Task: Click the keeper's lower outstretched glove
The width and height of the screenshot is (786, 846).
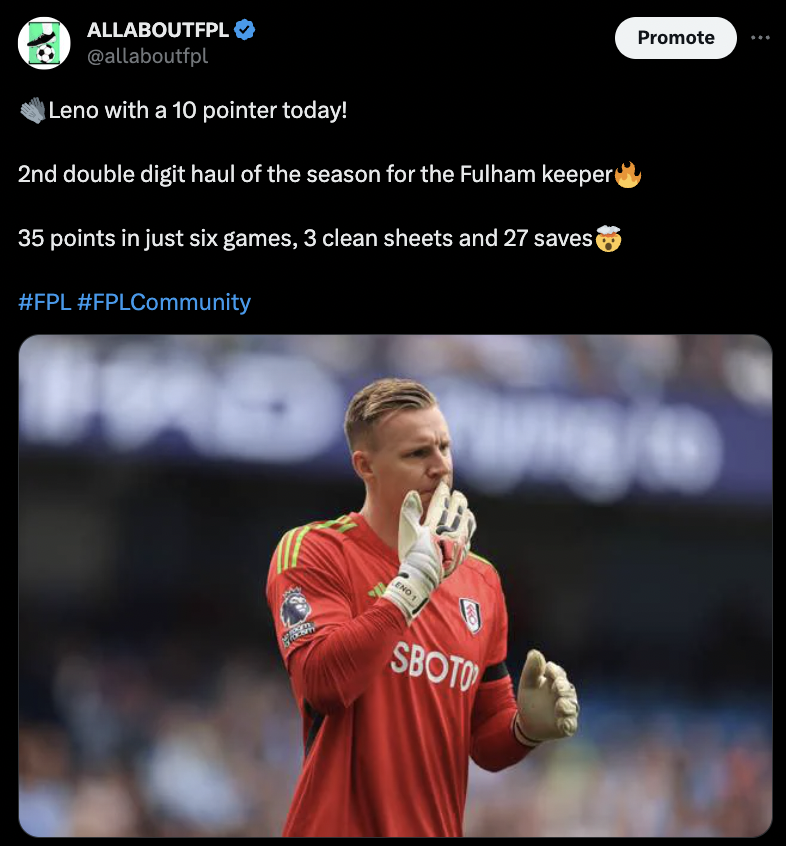Action: (545, 696)
